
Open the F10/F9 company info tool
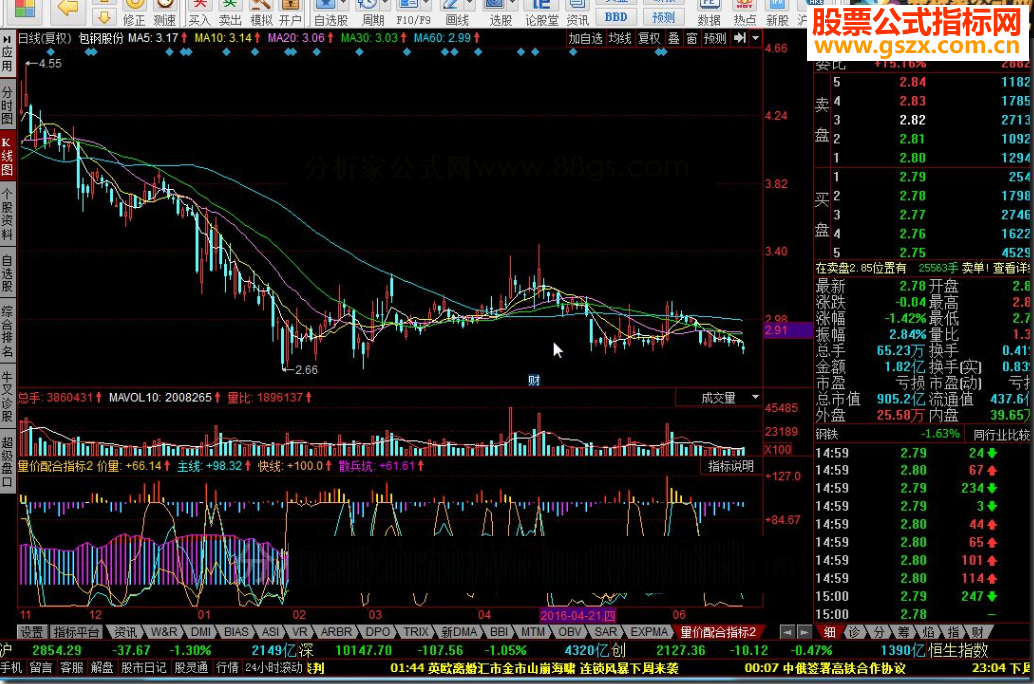pyautogui.click(x=413, y=14)
